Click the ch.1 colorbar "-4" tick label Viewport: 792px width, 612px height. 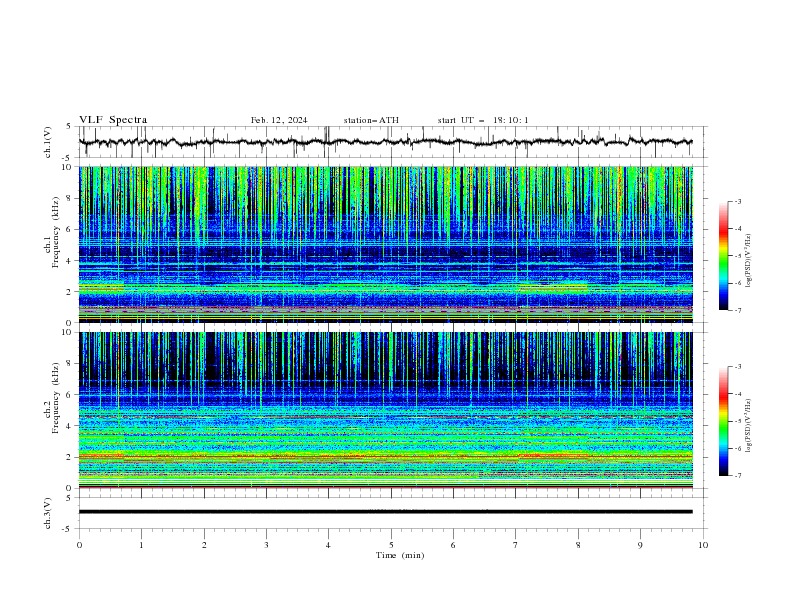738,229
